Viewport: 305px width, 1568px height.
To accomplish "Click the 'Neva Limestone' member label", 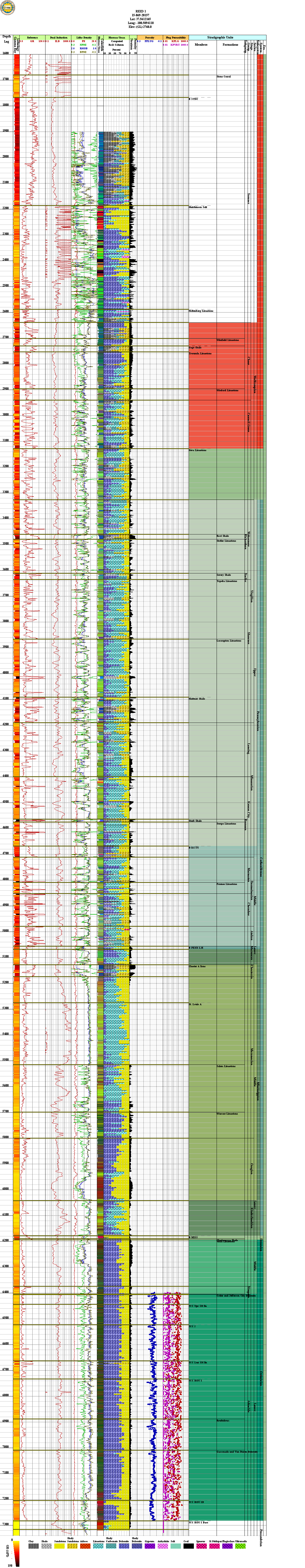I will coord(198,450).
